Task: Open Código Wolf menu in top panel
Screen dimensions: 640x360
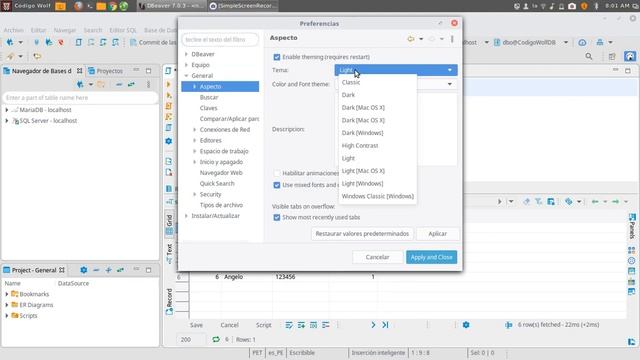Action: pos(27,6)
